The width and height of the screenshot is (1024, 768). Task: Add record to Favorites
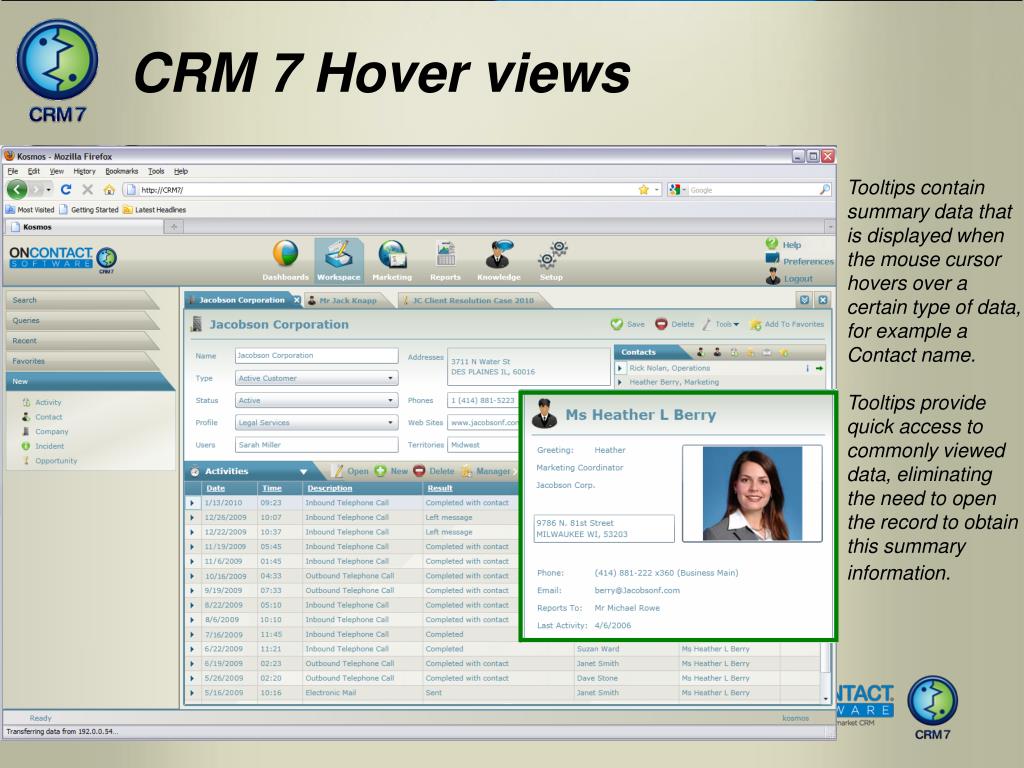pyautogui.click(x=787, y=324)
